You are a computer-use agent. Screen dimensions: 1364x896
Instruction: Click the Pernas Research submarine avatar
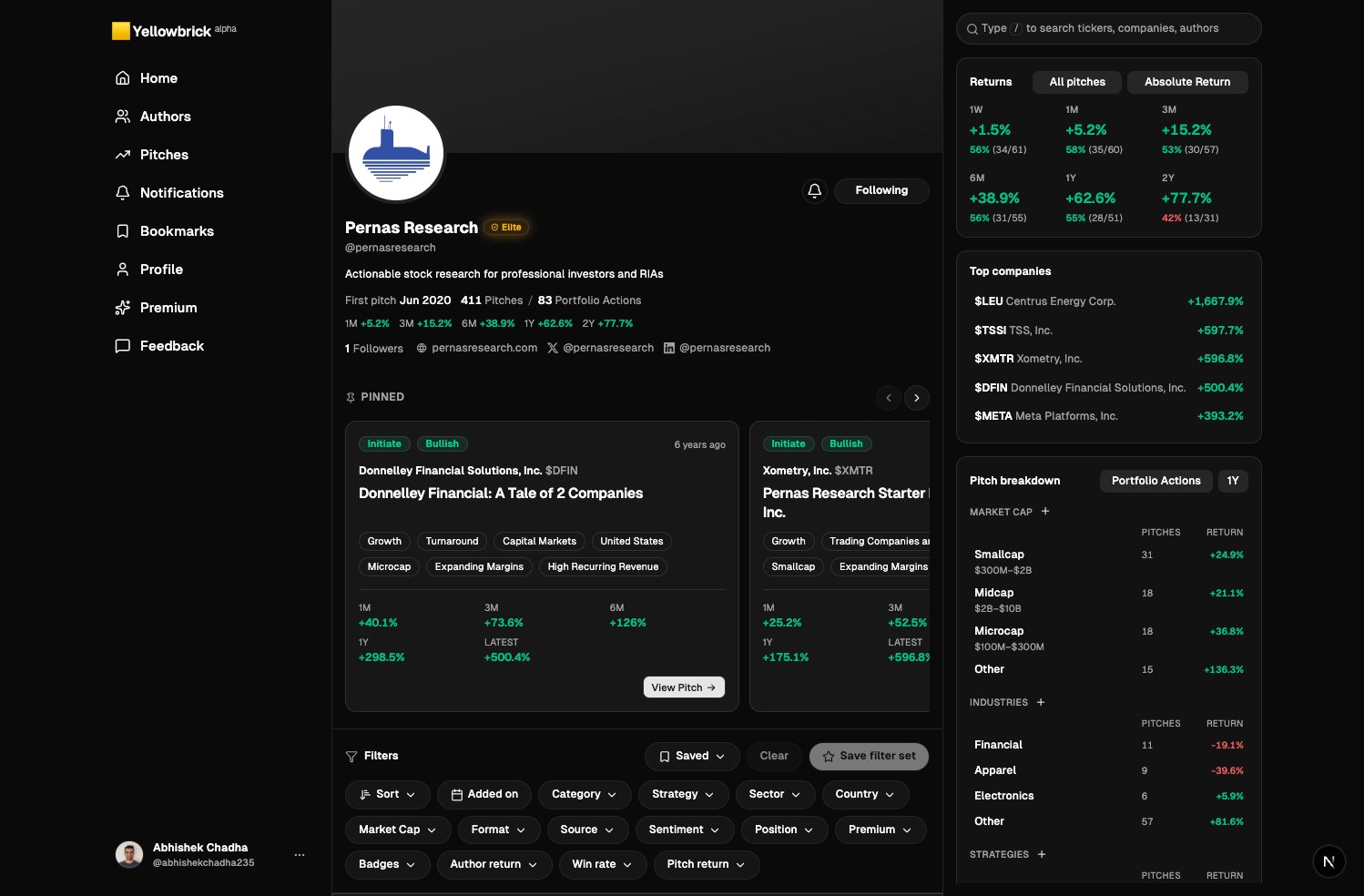(396, 153)
